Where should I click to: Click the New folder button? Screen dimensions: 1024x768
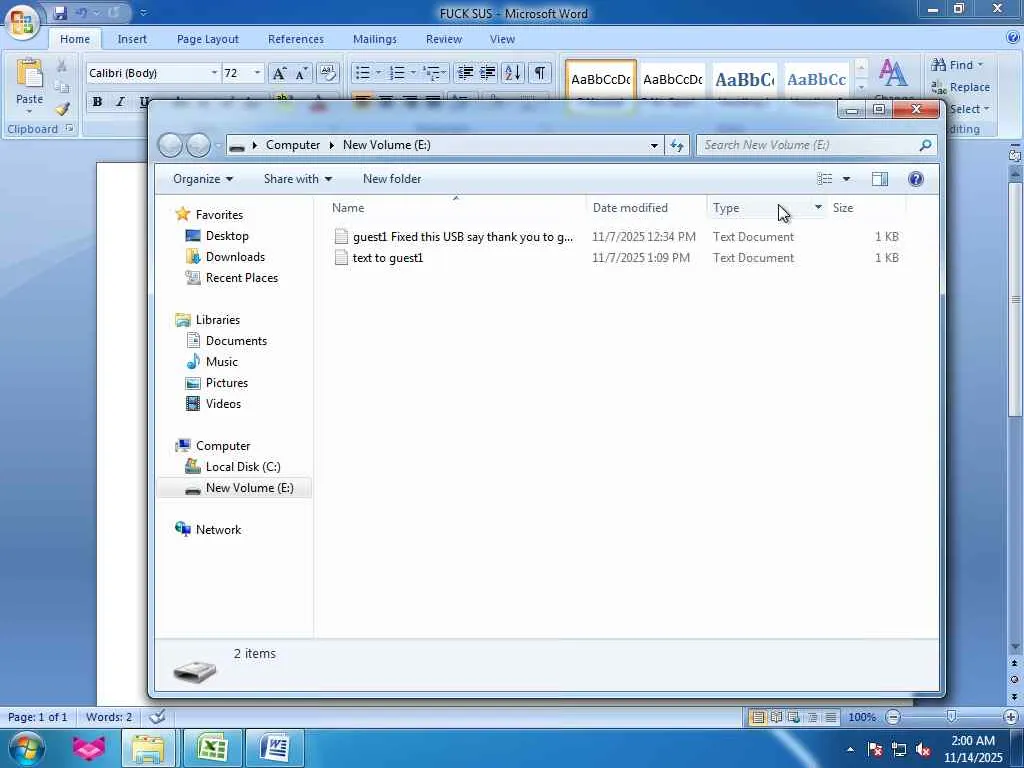point(392,179)
